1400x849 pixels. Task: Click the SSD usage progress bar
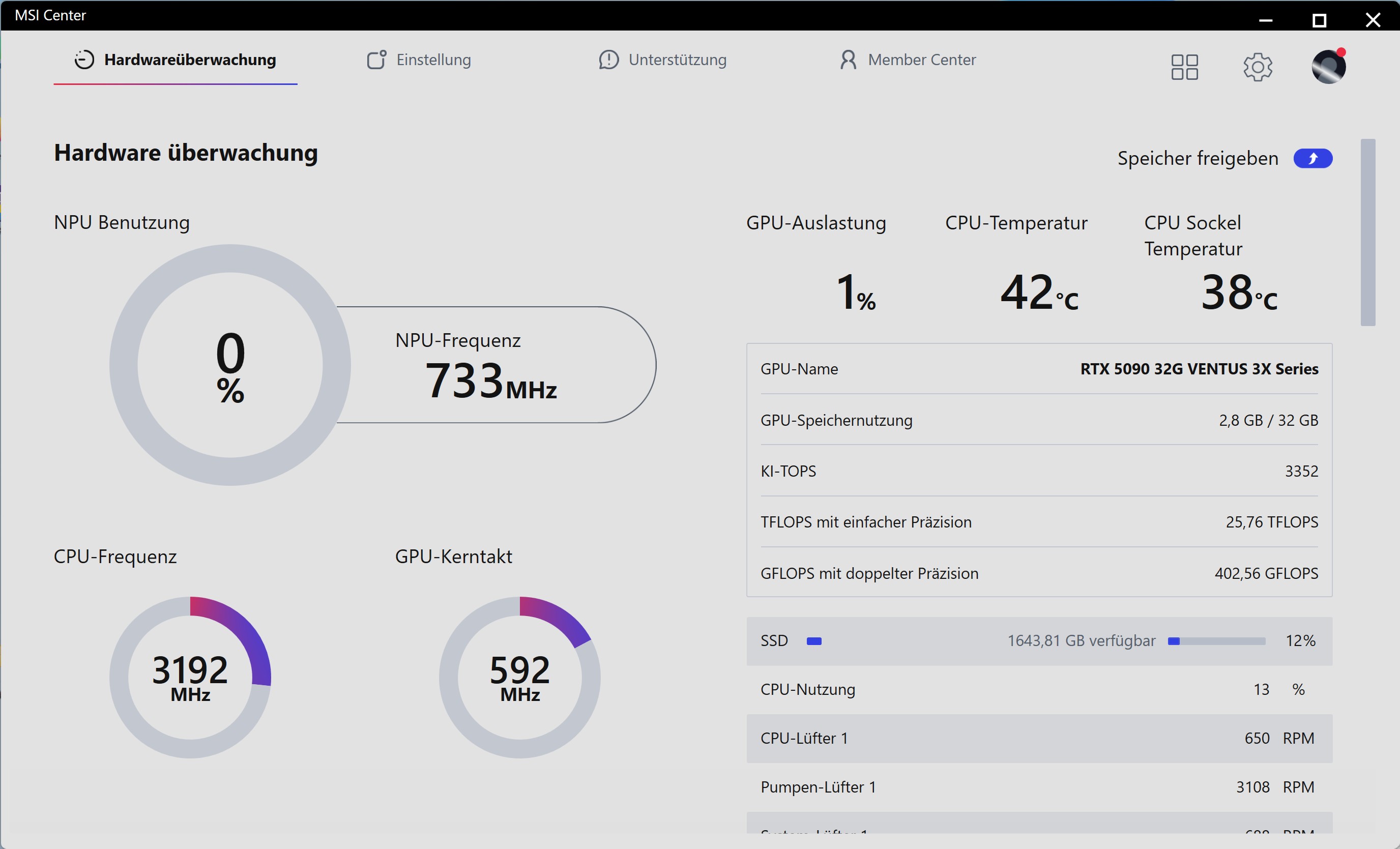coord(1216,641)
